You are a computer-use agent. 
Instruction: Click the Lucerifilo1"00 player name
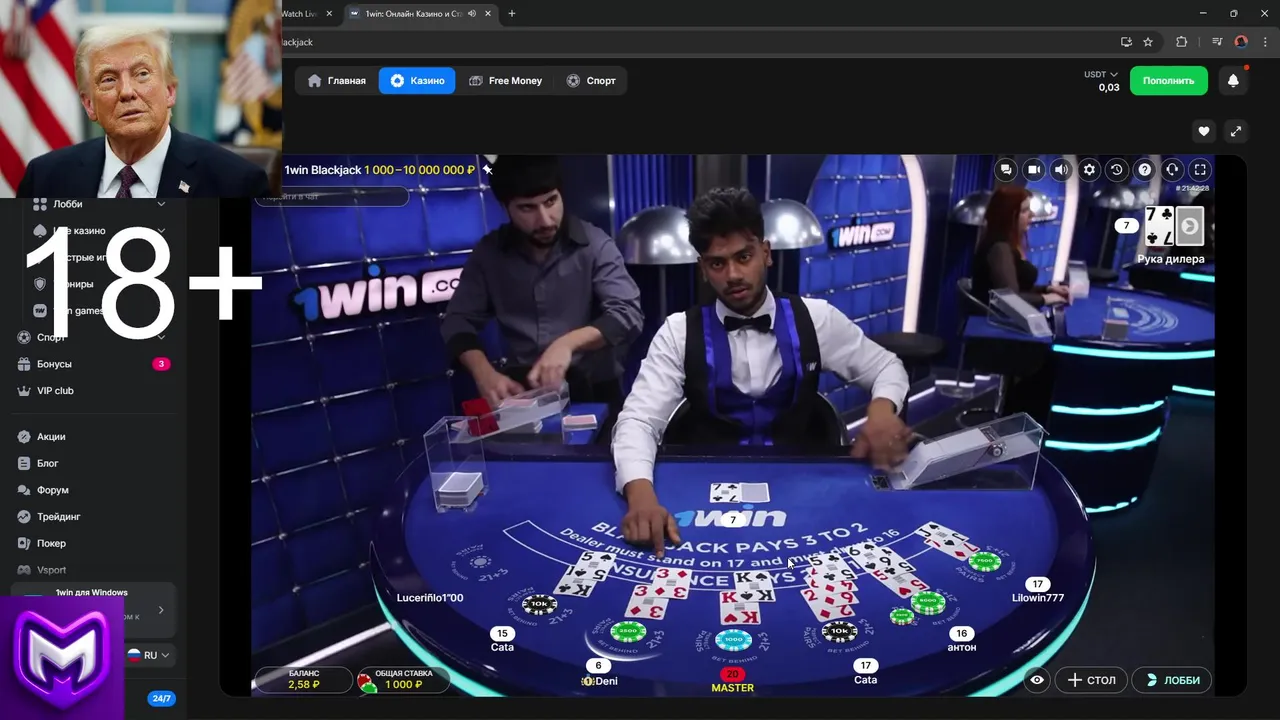click(x=430, y=598)
